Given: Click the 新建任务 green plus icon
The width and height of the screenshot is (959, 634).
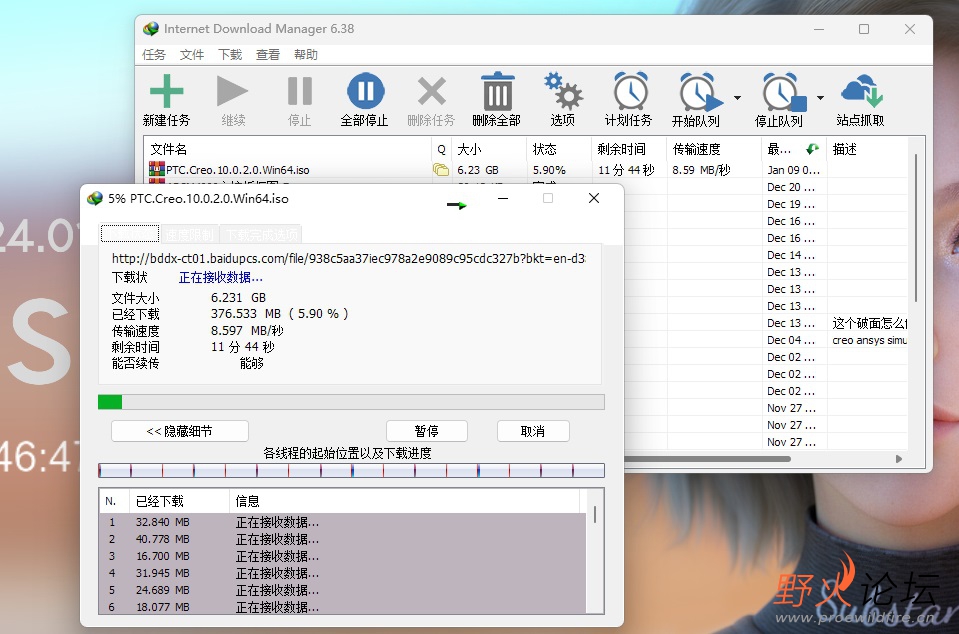Looking at the screenshot, I should point(166,91).
